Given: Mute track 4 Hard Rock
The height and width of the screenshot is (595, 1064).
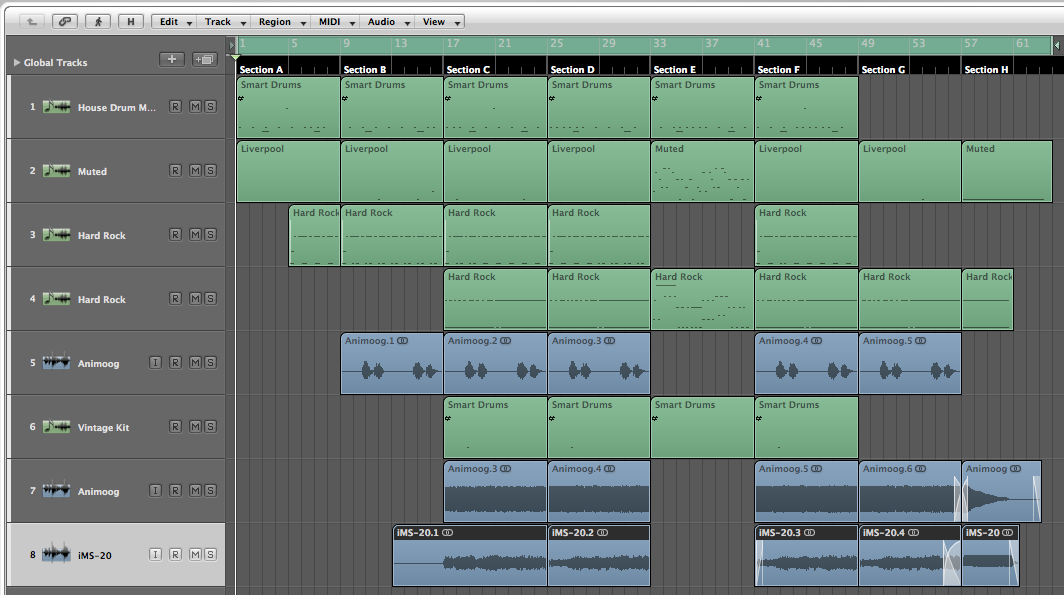Looking at the screenshot, I should pos(195,299).
